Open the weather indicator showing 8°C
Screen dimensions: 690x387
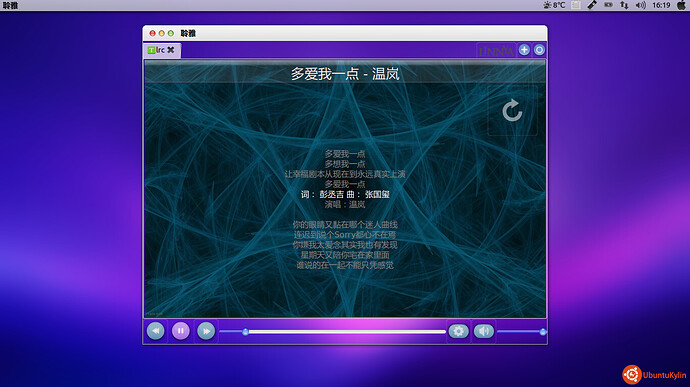554,5
